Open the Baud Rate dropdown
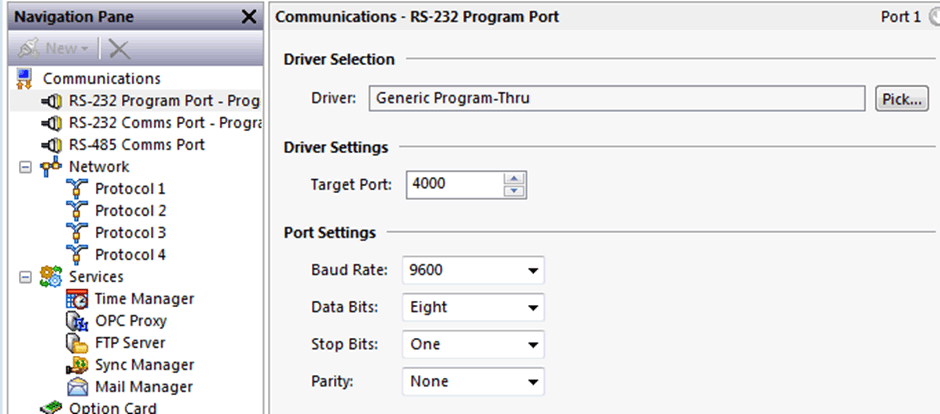Image resolution: width=940 pixels, height=414 pixels. (473, 270)
